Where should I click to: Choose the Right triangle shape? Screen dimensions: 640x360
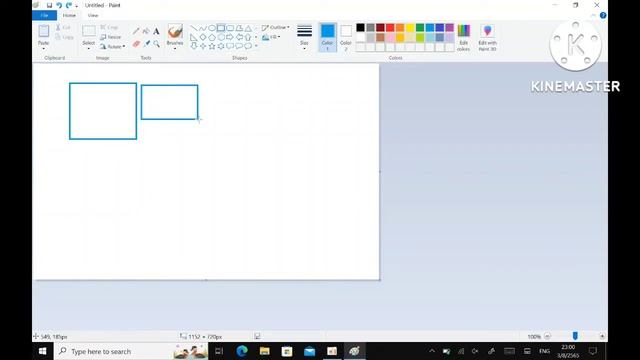tap(194, 37)
